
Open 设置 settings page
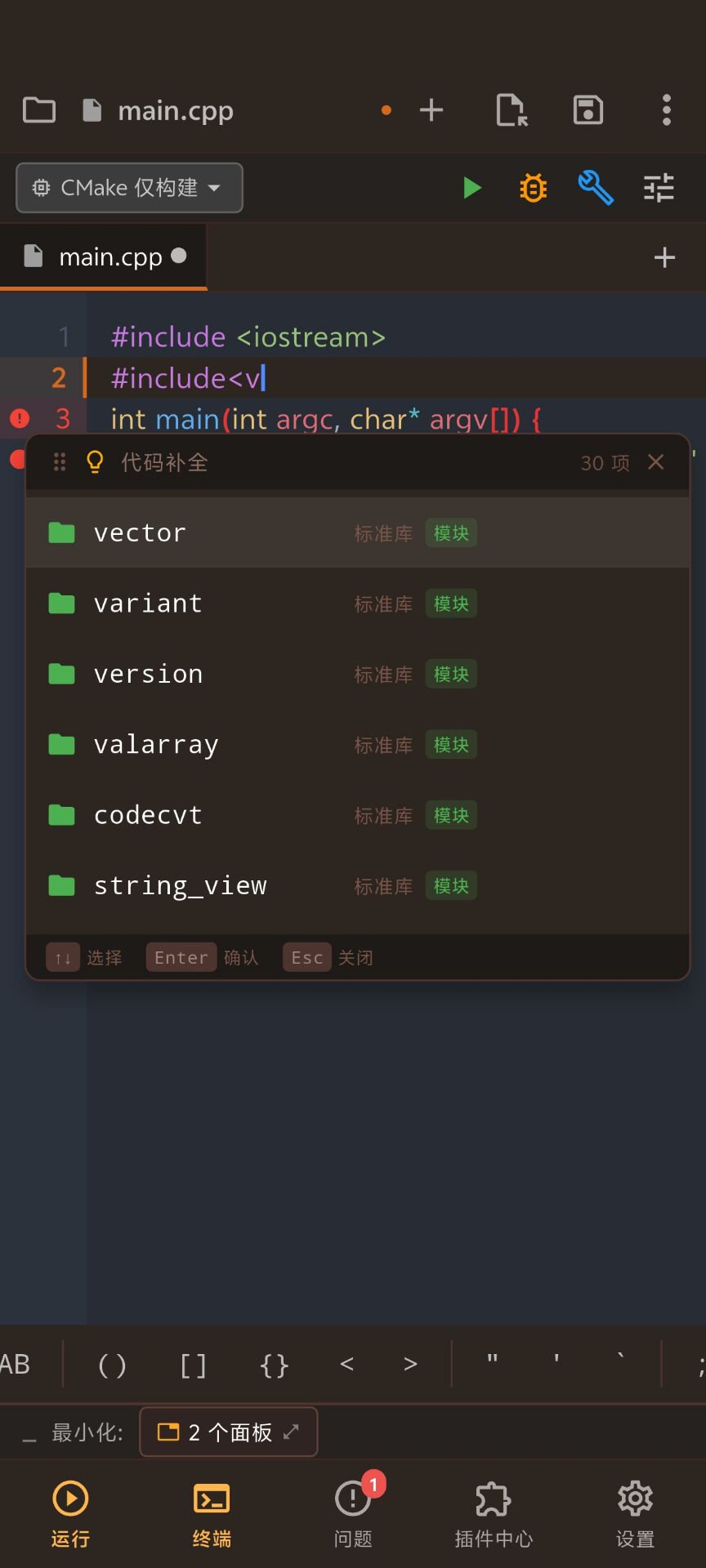click(x=635, y=1514)
